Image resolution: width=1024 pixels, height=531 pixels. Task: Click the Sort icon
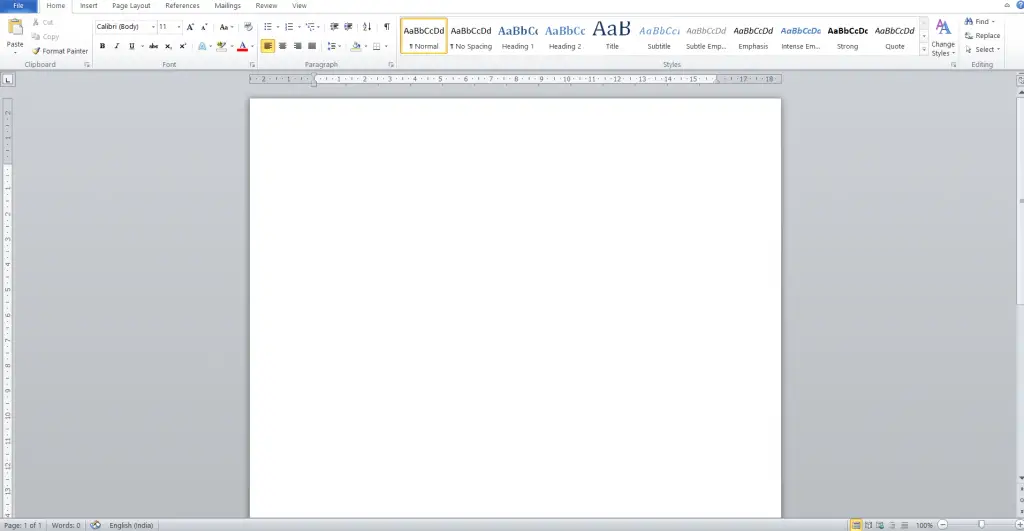point(367,27)
